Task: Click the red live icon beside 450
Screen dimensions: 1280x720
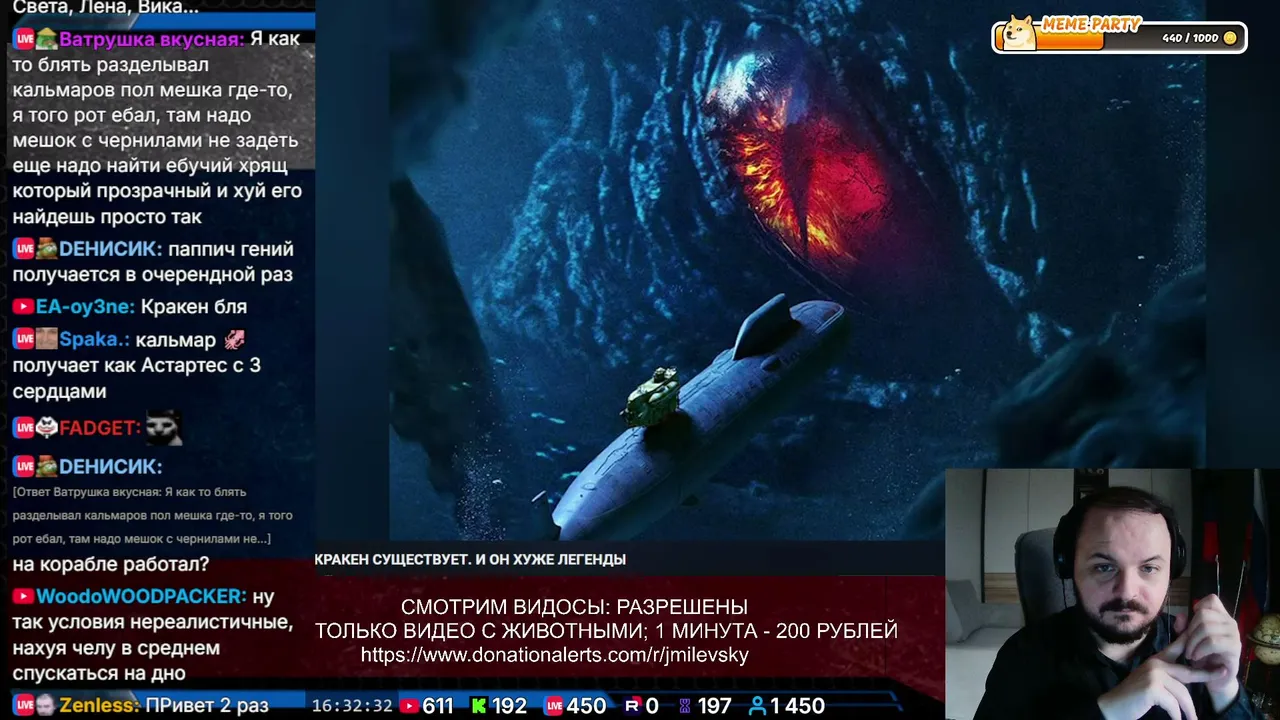Action: tap(553, 706)
